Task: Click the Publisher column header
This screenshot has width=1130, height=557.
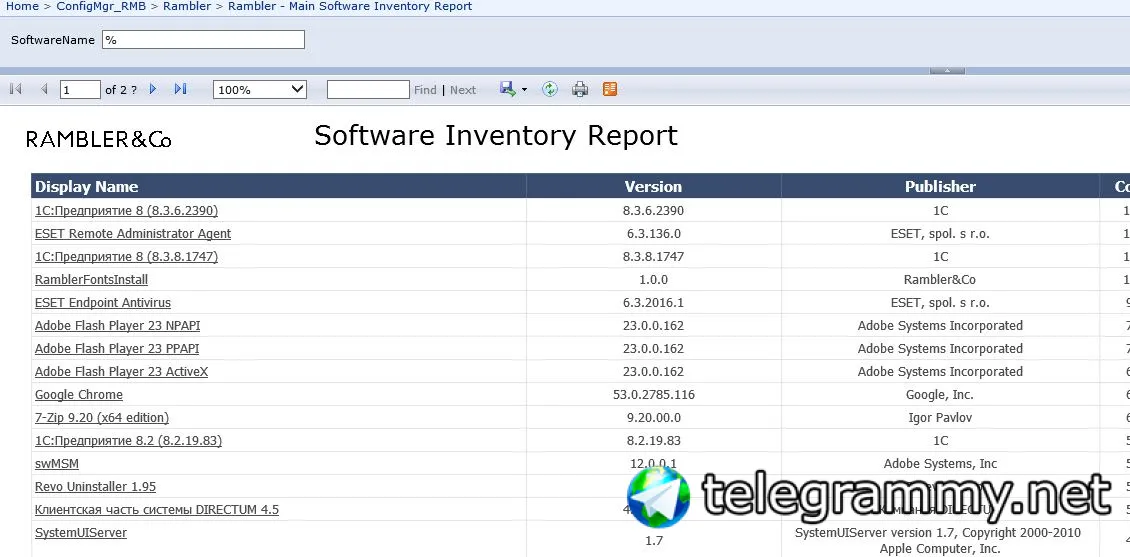Action: [x=940, y=186]
